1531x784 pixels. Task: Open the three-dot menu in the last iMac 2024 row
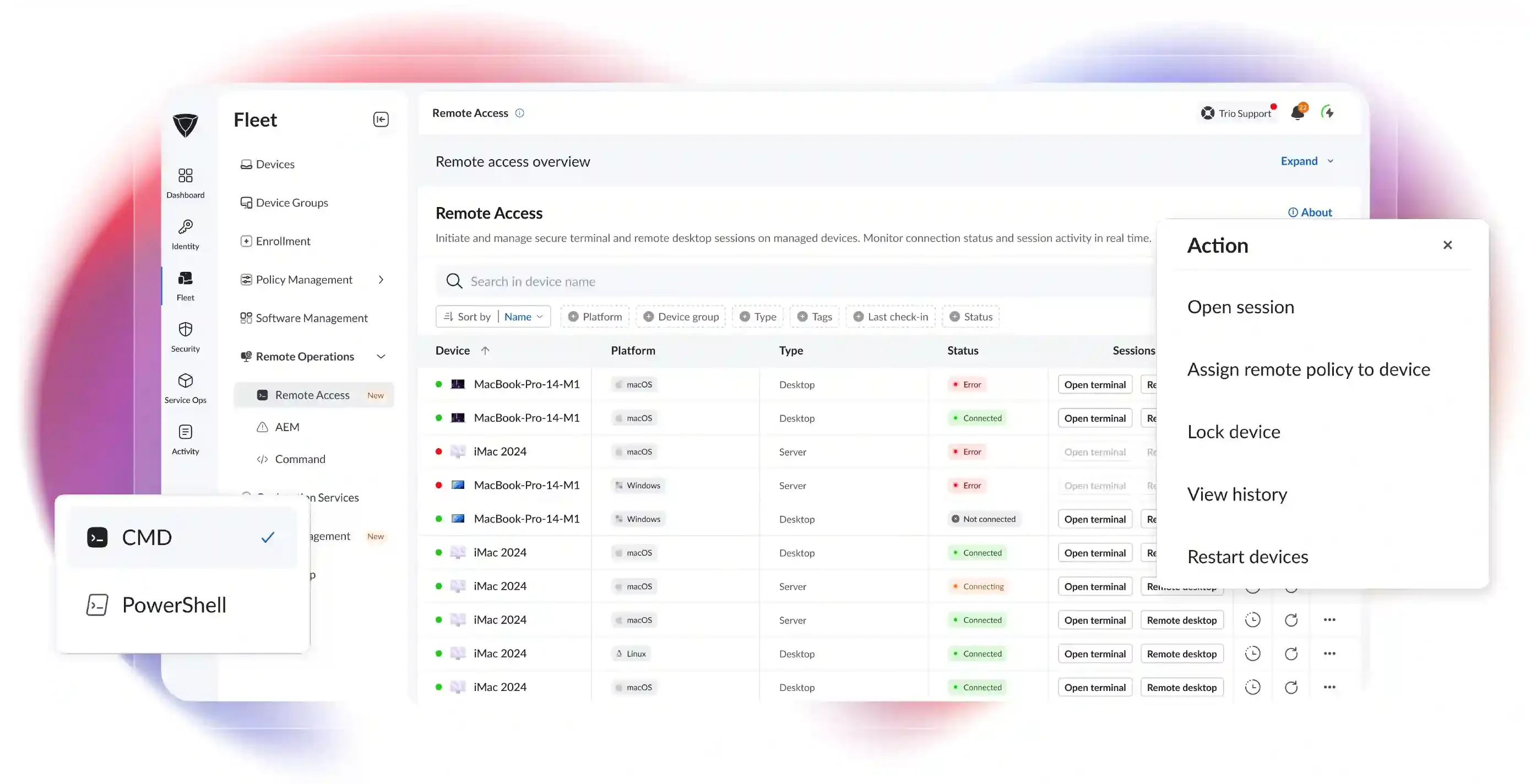[x=1329, y=687]
